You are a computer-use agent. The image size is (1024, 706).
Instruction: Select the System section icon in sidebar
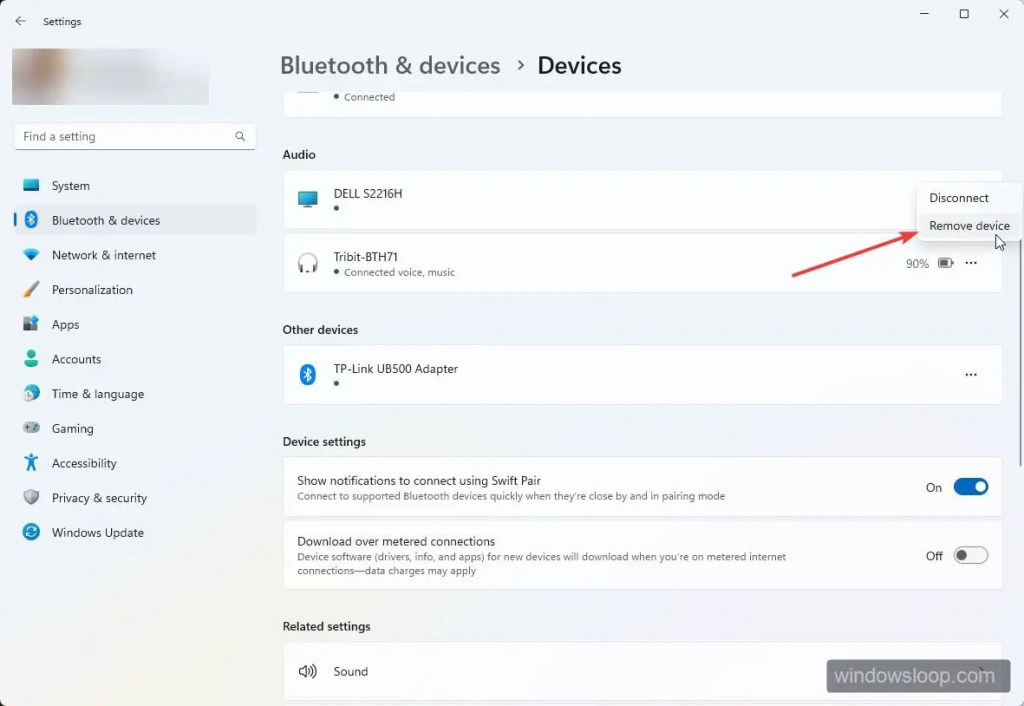pos(29,185)
